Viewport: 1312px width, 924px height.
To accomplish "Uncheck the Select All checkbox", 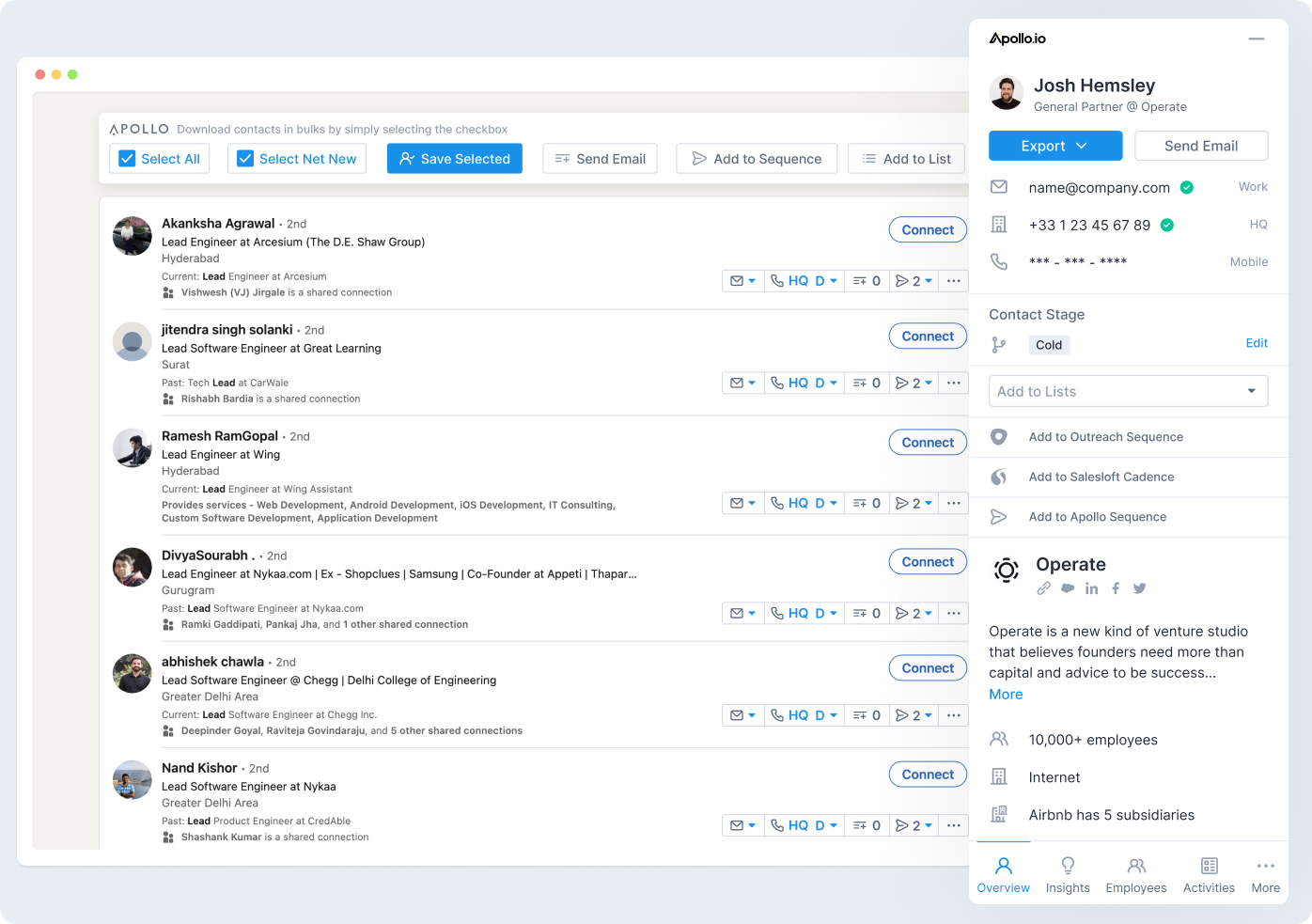I will (127, 158).
